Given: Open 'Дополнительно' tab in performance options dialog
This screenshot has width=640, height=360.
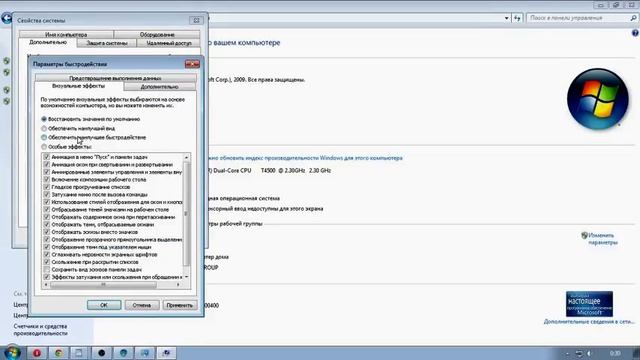Looking at the screenshot, I should (160, 87).
